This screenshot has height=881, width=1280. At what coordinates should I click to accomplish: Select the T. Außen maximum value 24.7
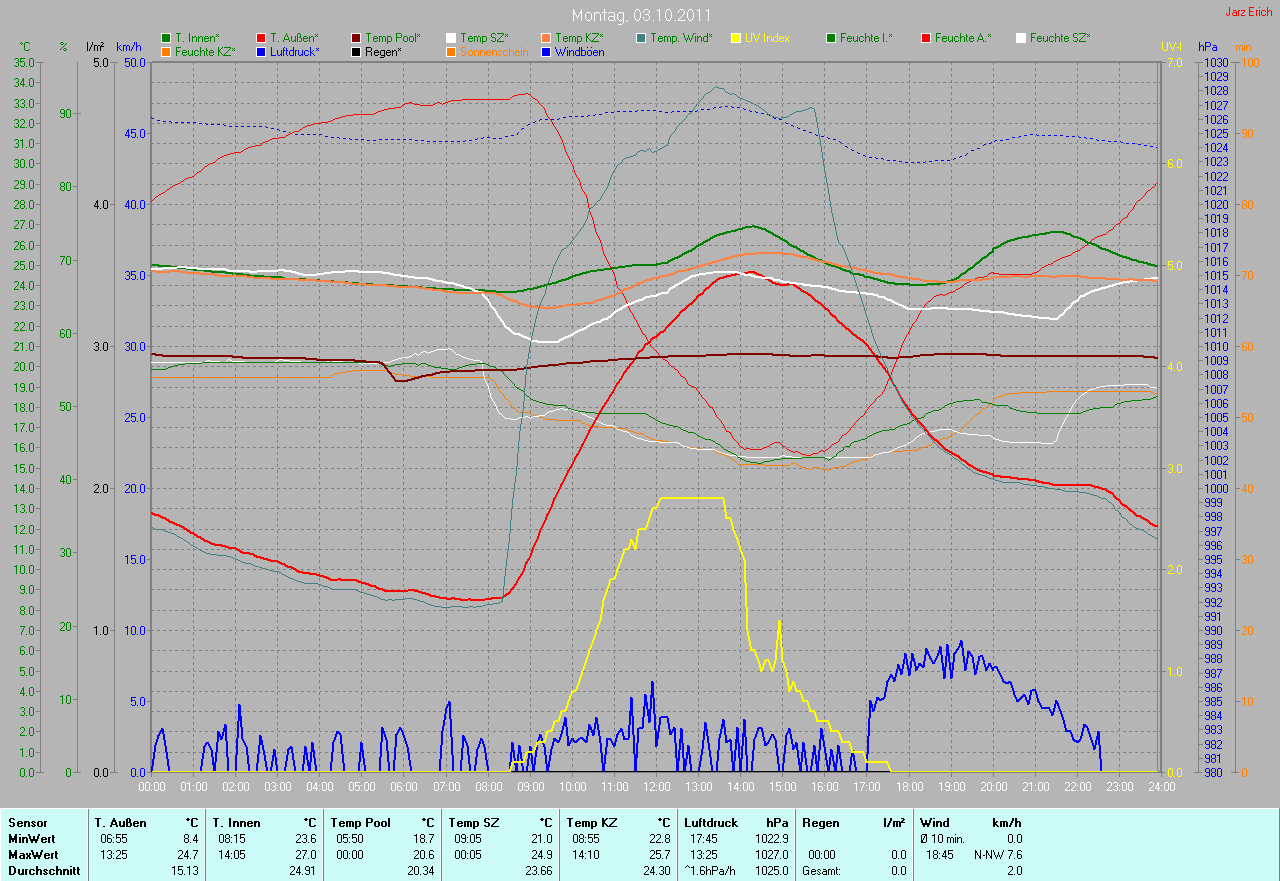tap(187, 855)
